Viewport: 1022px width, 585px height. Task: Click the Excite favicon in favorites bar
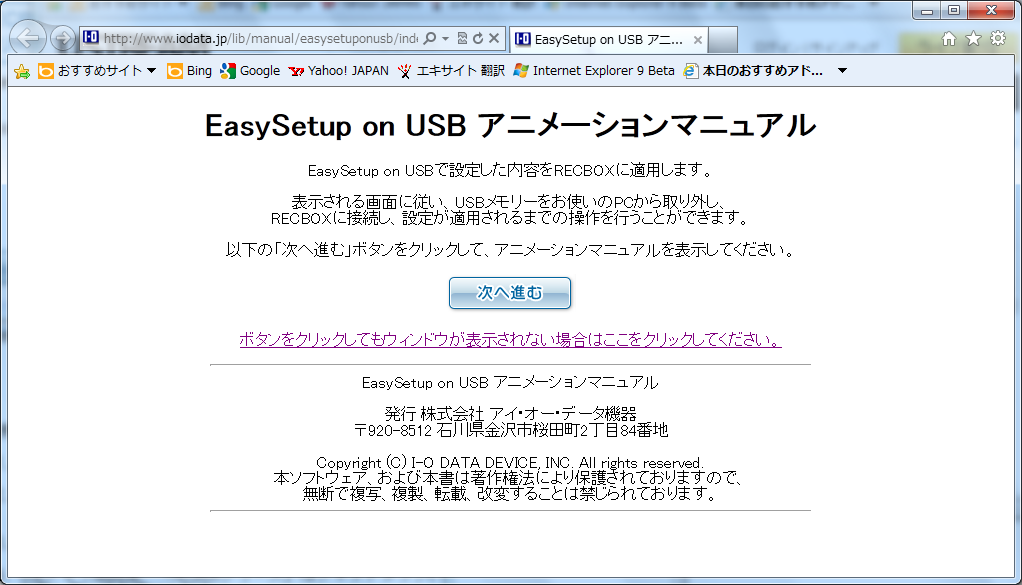click(405, 71)
